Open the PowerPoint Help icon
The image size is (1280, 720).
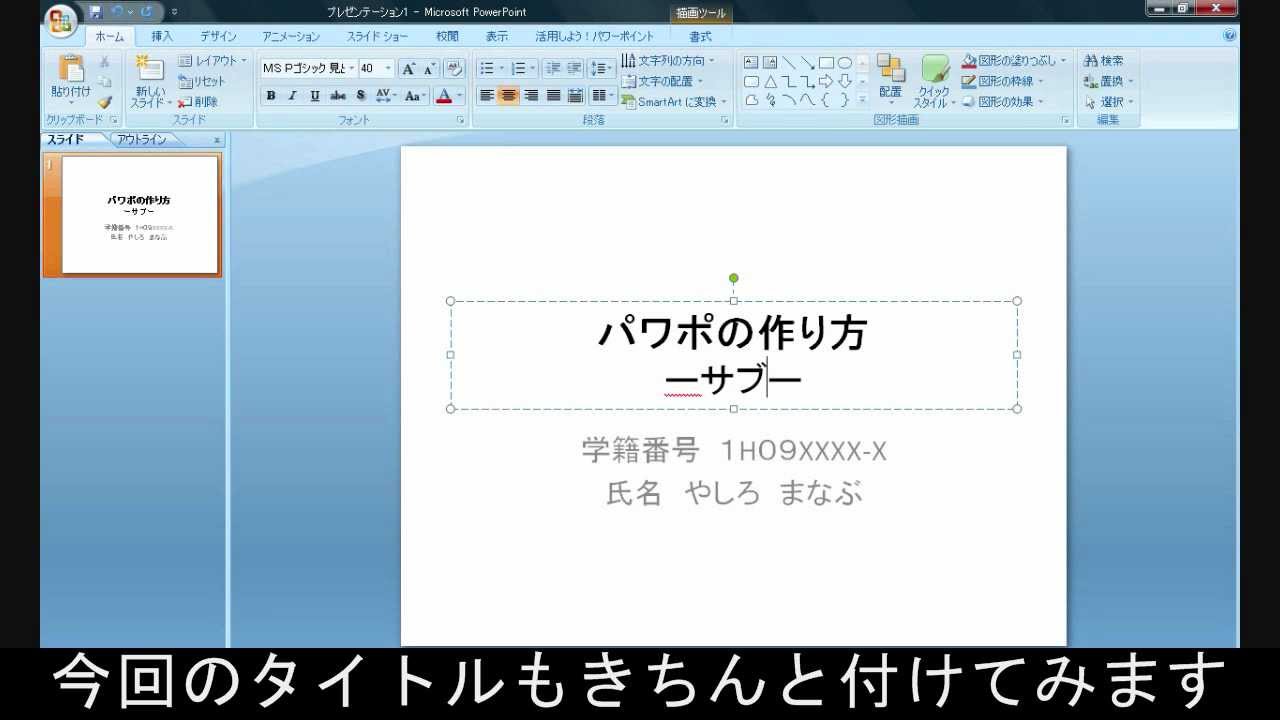pyautogui.click(x=1229, y=35)
